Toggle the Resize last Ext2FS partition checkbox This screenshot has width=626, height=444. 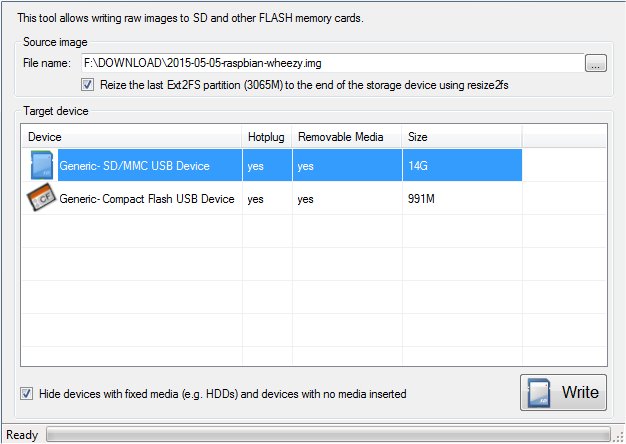point(88,86)
